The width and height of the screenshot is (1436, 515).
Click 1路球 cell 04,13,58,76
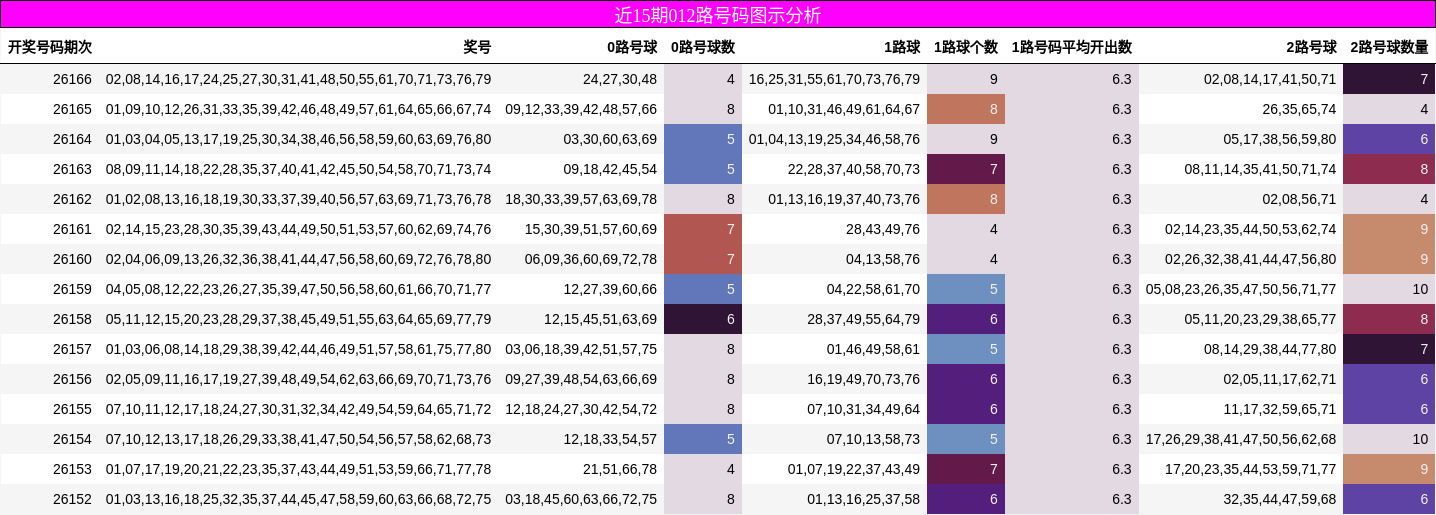[x=883, y=259]
